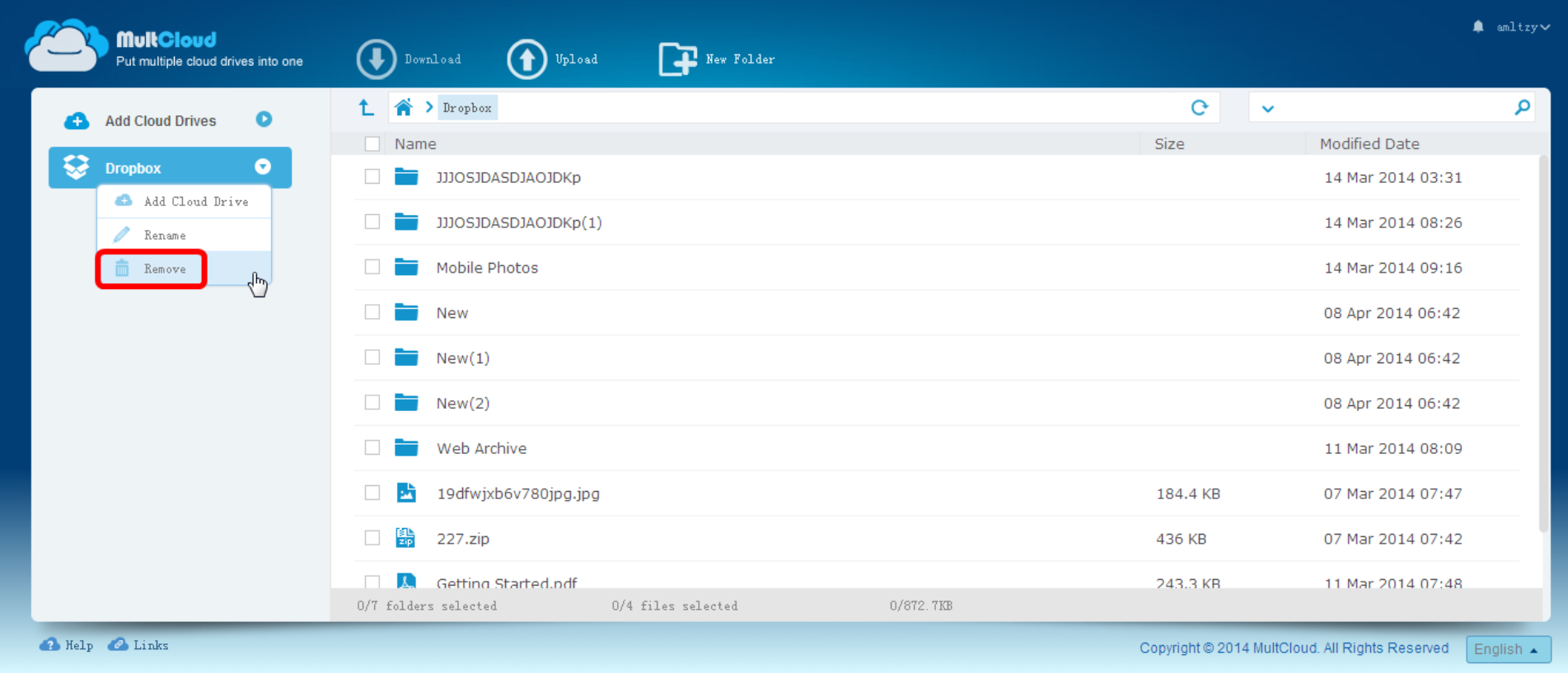This screenshot has height=673, width=1568.
Task: Click the folder icon of the New row
Action: coord(406,312)
